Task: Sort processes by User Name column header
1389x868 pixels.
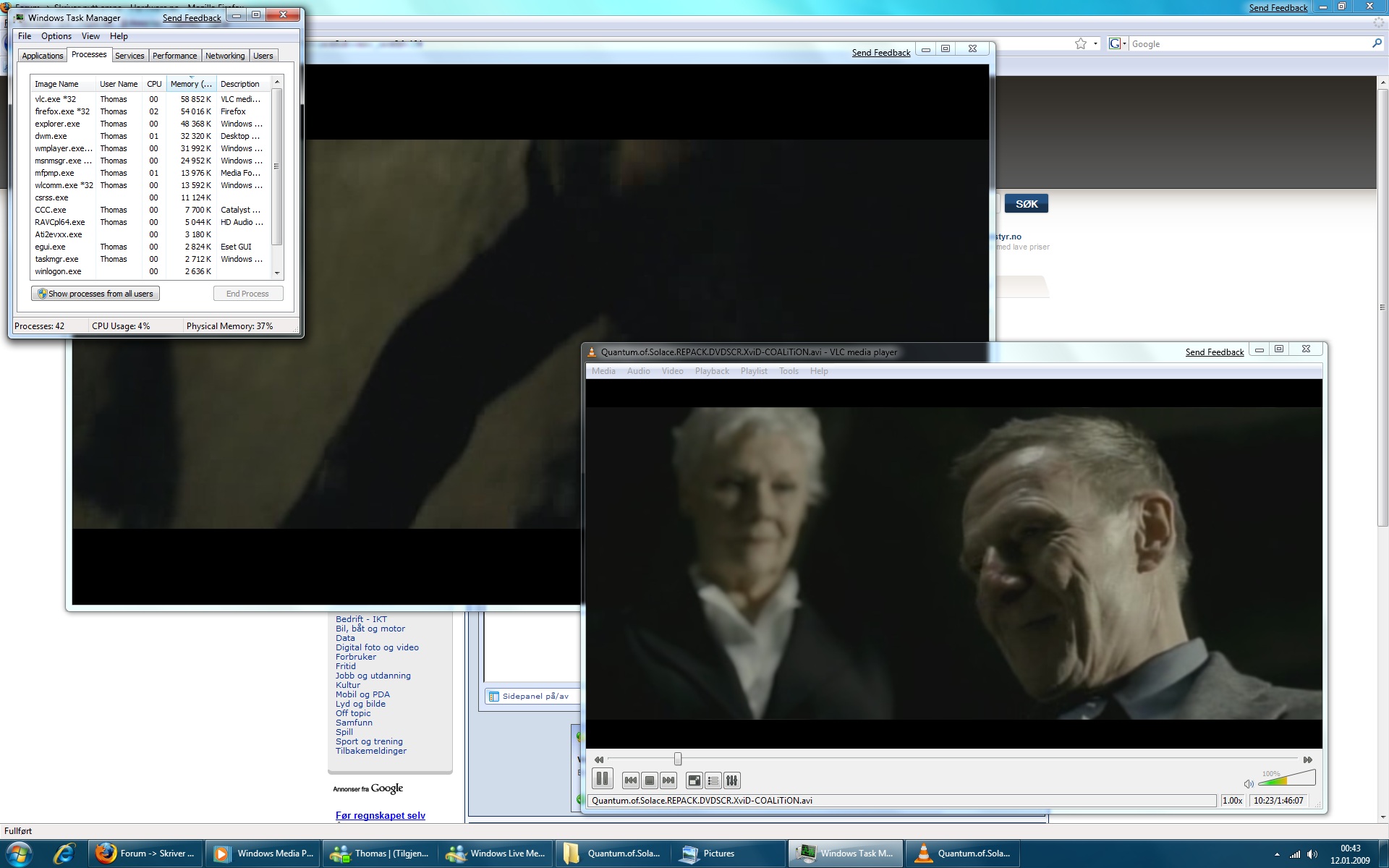Action: 119,84
